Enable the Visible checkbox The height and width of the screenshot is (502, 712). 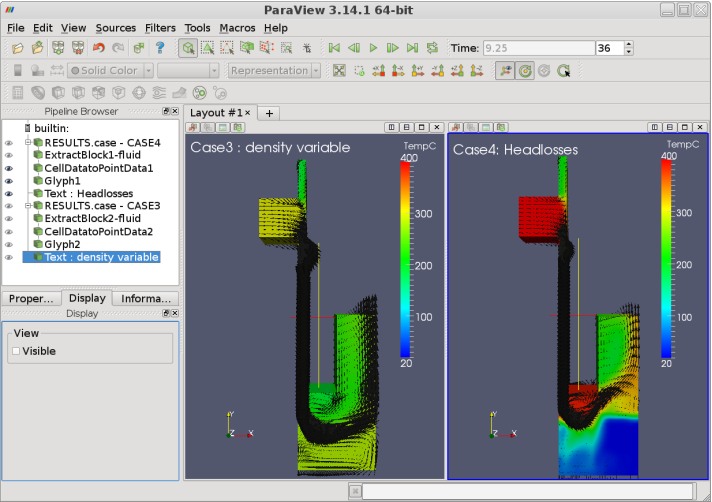[15, 351]
